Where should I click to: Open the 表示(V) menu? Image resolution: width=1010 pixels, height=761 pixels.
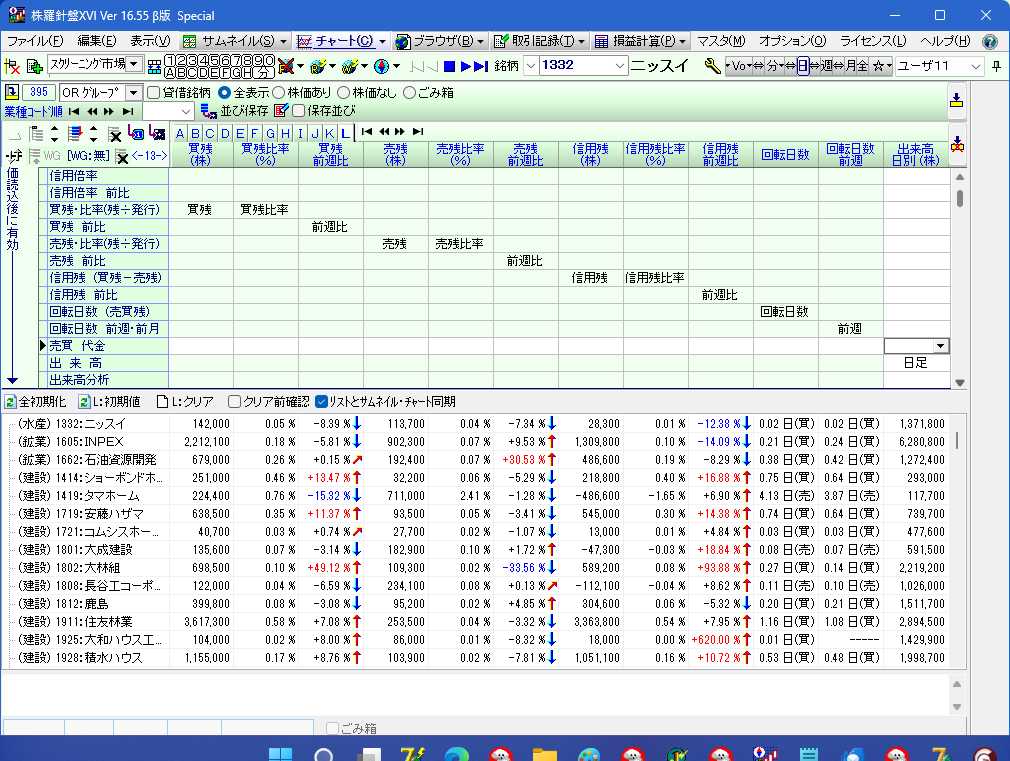150,41
